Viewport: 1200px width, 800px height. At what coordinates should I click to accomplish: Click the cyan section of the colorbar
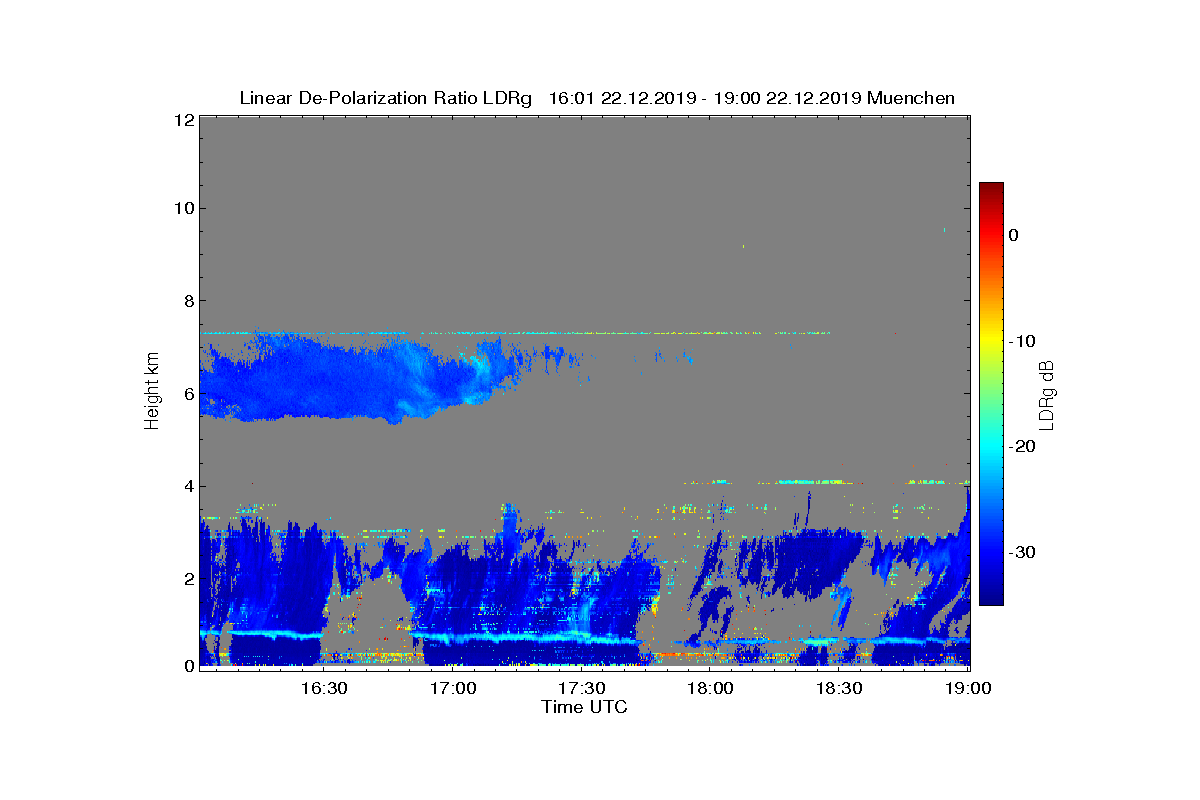(991, 445)
